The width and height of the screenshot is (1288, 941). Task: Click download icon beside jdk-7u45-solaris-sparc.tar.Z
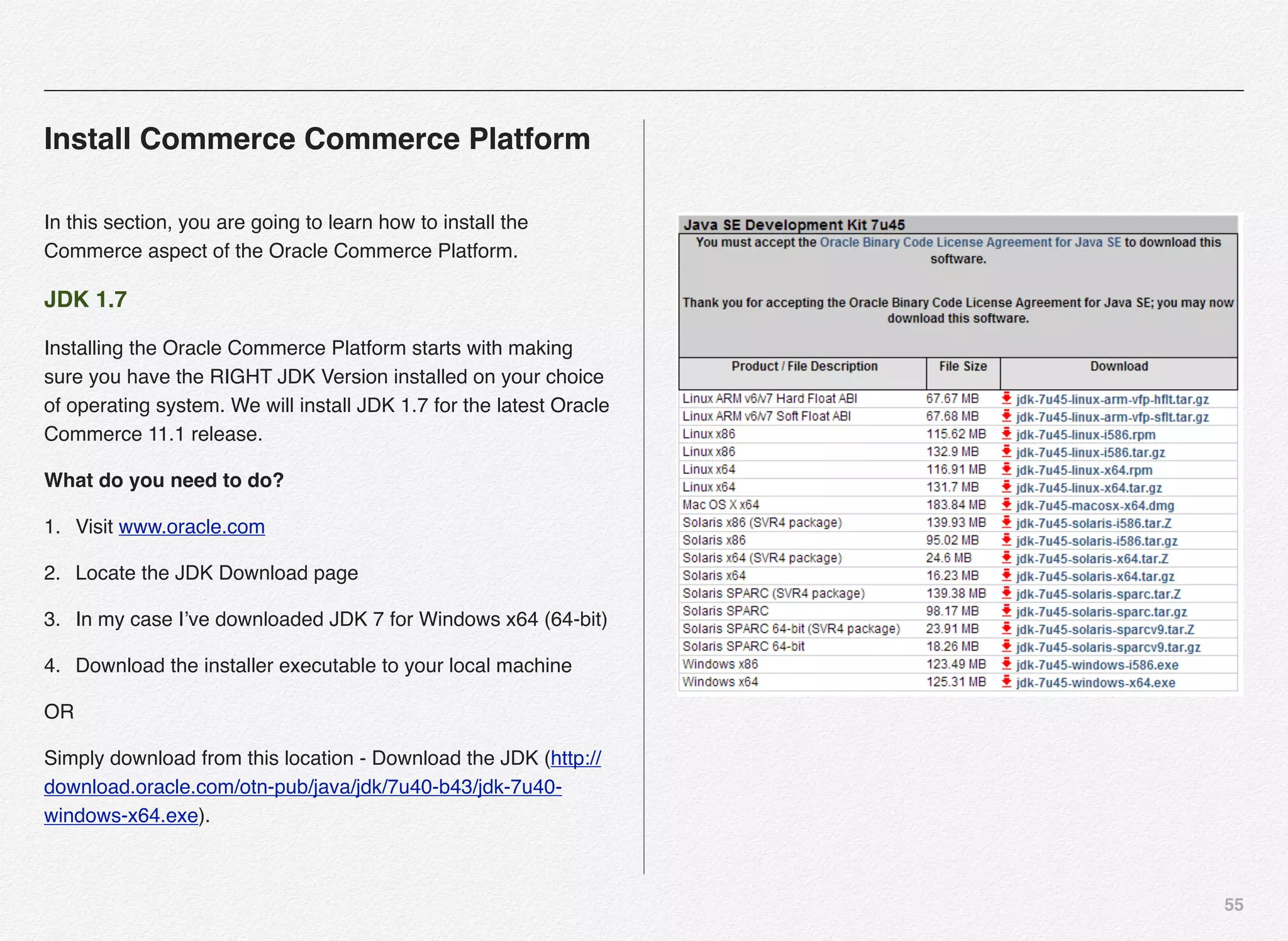(x=1006, y=593)
